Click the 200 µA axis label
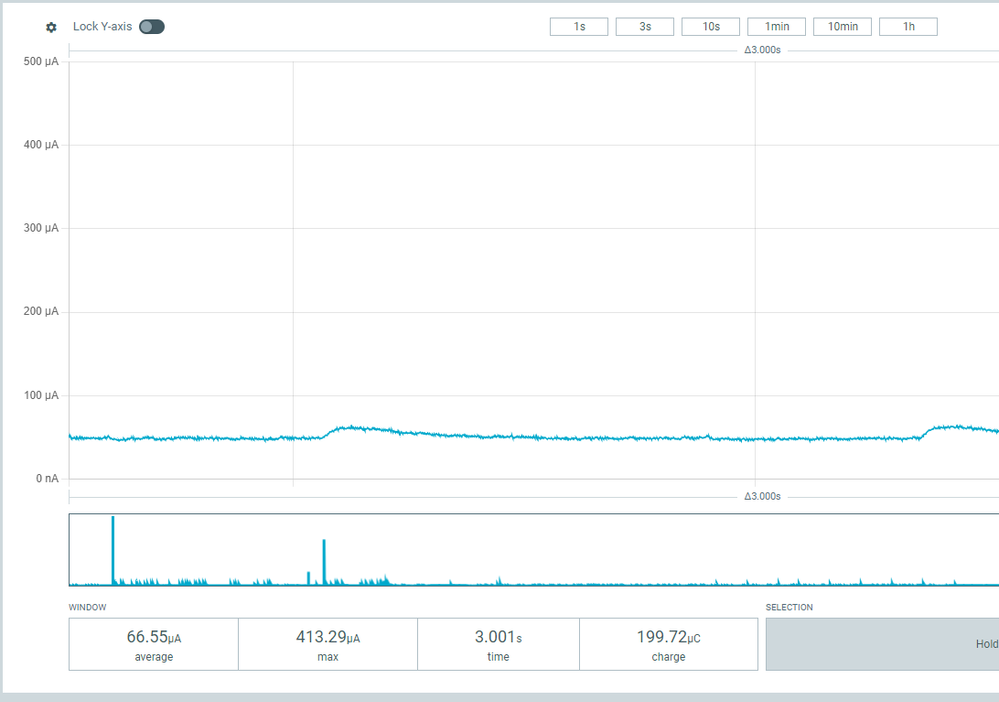Image resolution: width=999 pixels, height=702 pixels. click(x=41, y=312)
